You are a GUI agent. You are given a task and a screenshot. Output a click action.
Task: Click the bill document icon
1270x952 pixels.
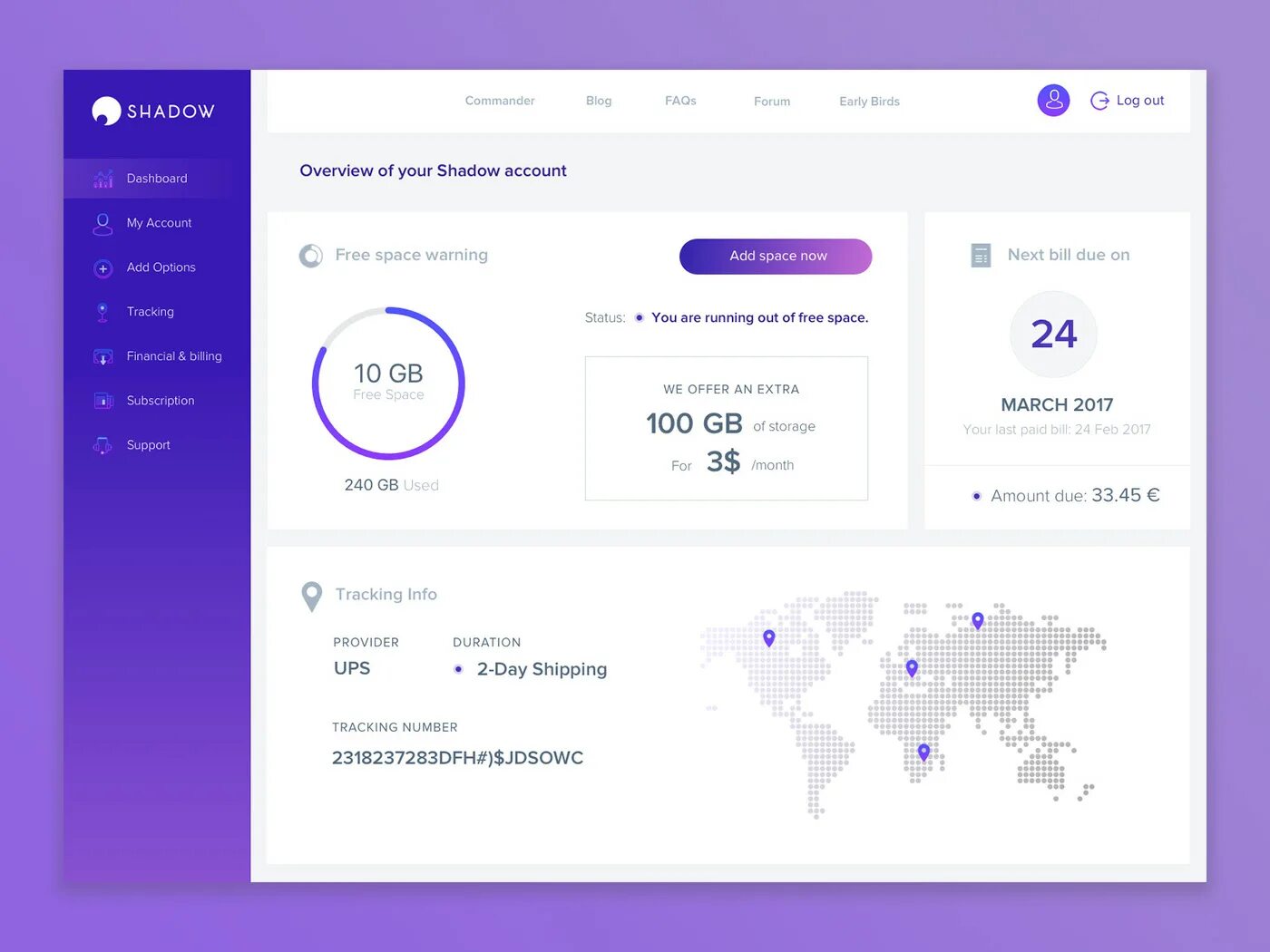pyautogui.click(x=981, y=255)
